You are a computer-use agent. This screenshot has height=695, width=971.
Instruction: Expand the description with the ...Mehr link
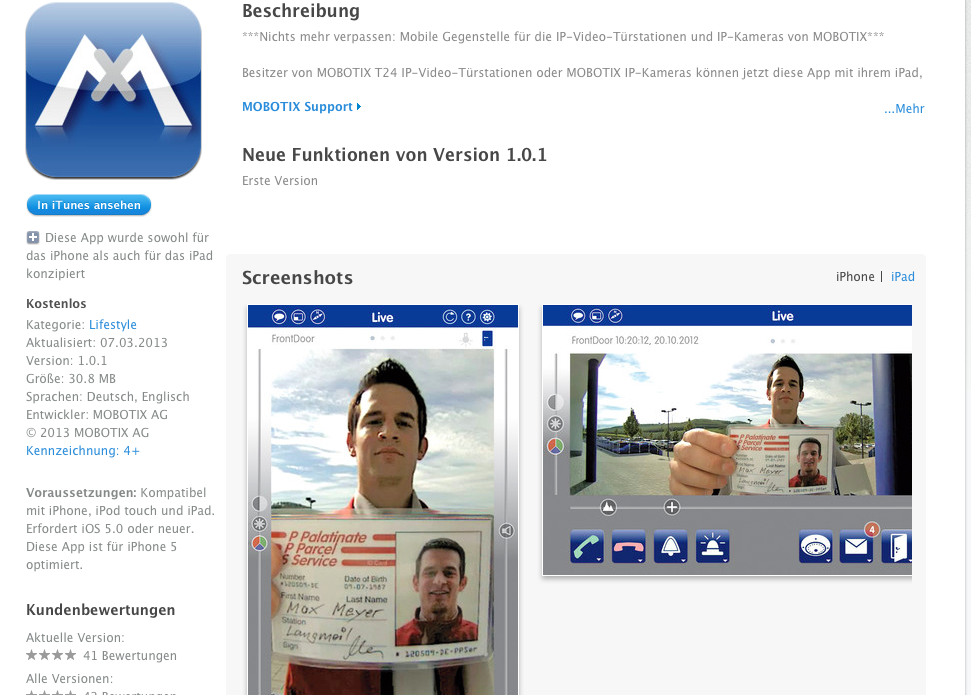904,109
